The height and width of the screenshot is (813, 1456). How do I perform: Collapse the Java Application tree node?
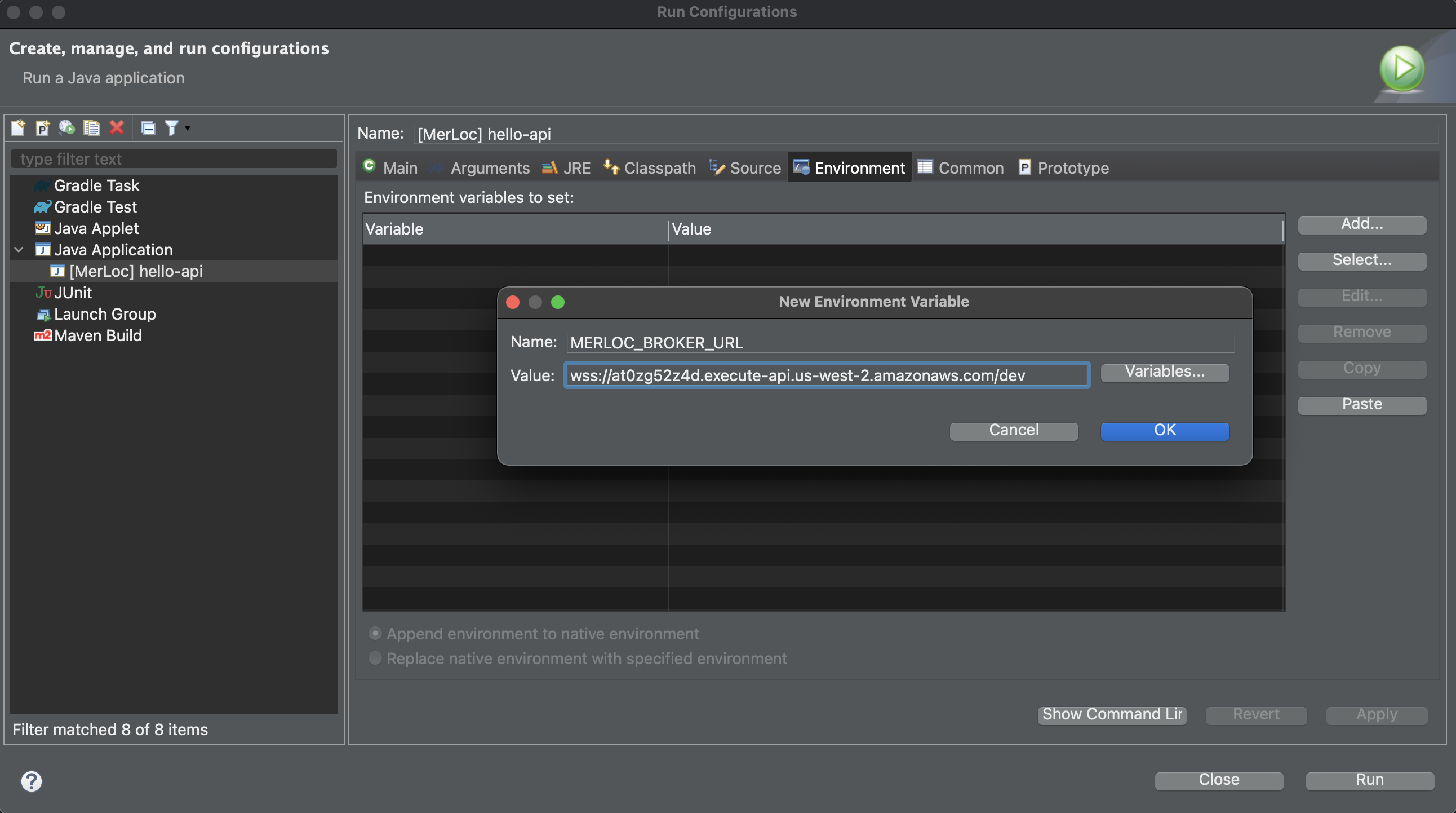pos(19,249)
